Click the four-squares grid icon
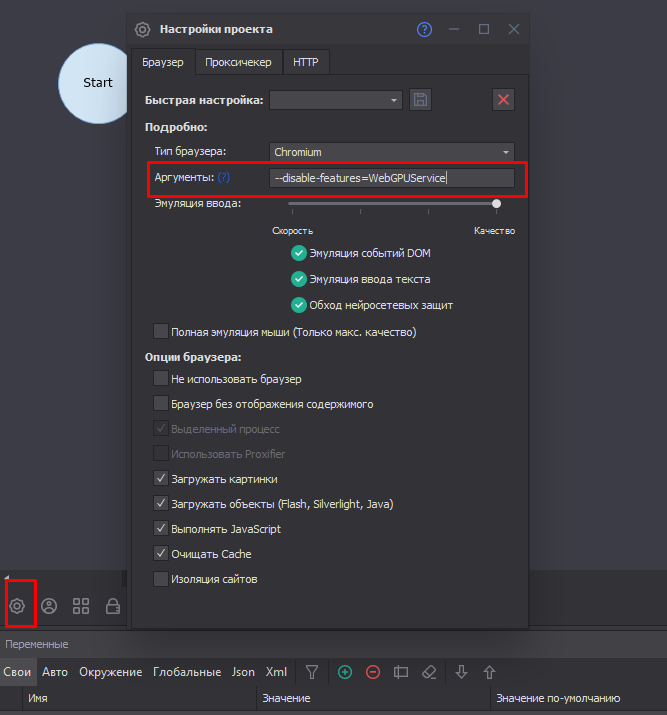Viewport: 667px width, 715px height. pos(81,606)
